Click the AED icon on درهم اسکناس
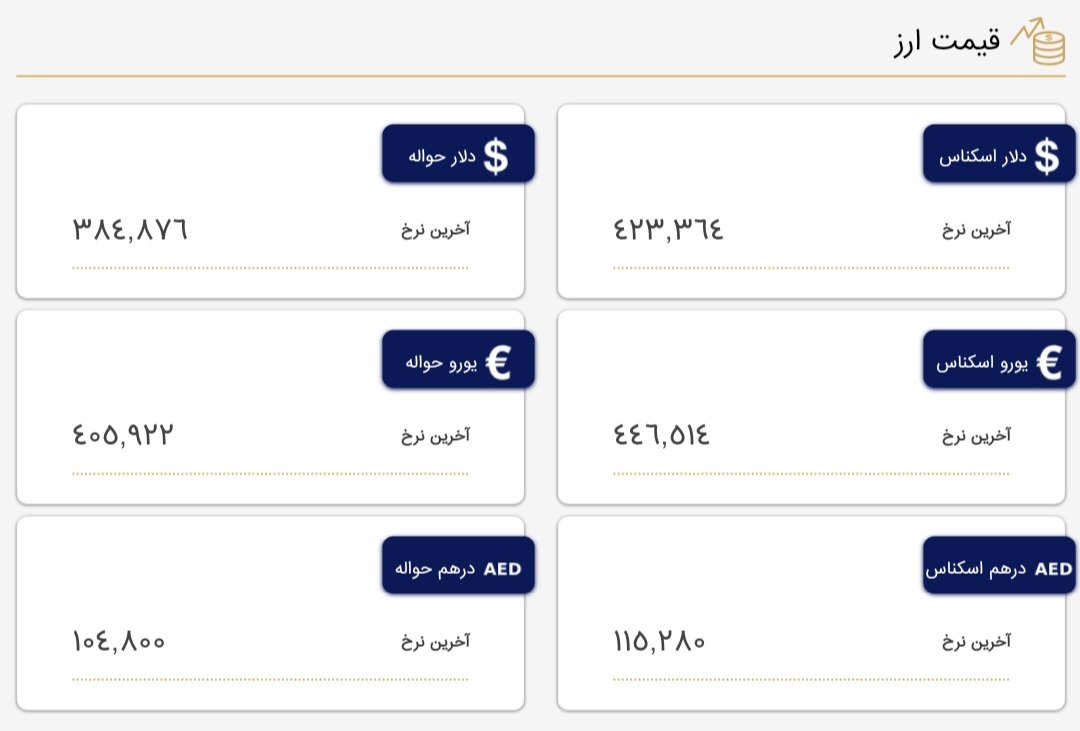The height and width of the screenshot is (731, 1080). click(x=1053, y=569)
